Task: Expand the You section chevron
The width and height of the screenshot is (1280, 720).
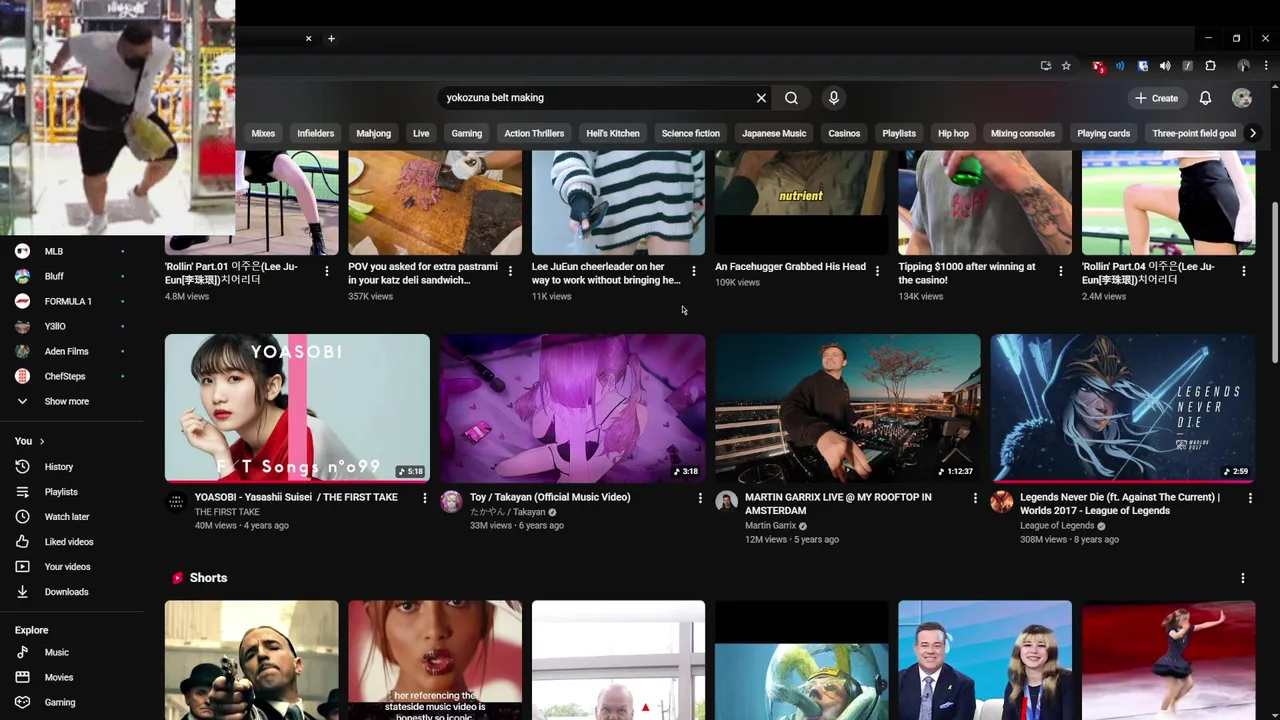Action: pos(42,441)
